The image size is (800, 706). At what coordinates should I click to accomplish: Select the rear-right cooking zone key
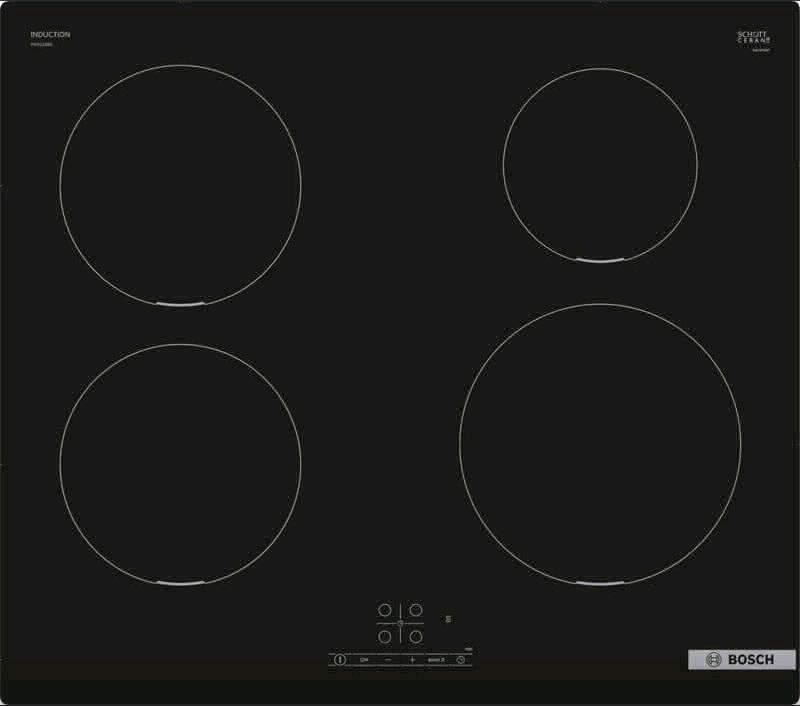(416, 610)
